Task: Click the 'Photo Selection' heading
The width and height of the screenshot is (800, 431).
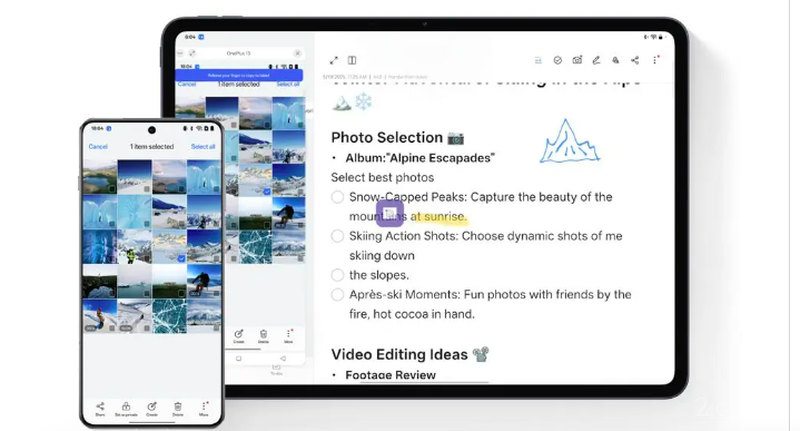Action: pyautogui.click(x=387, y=138)
